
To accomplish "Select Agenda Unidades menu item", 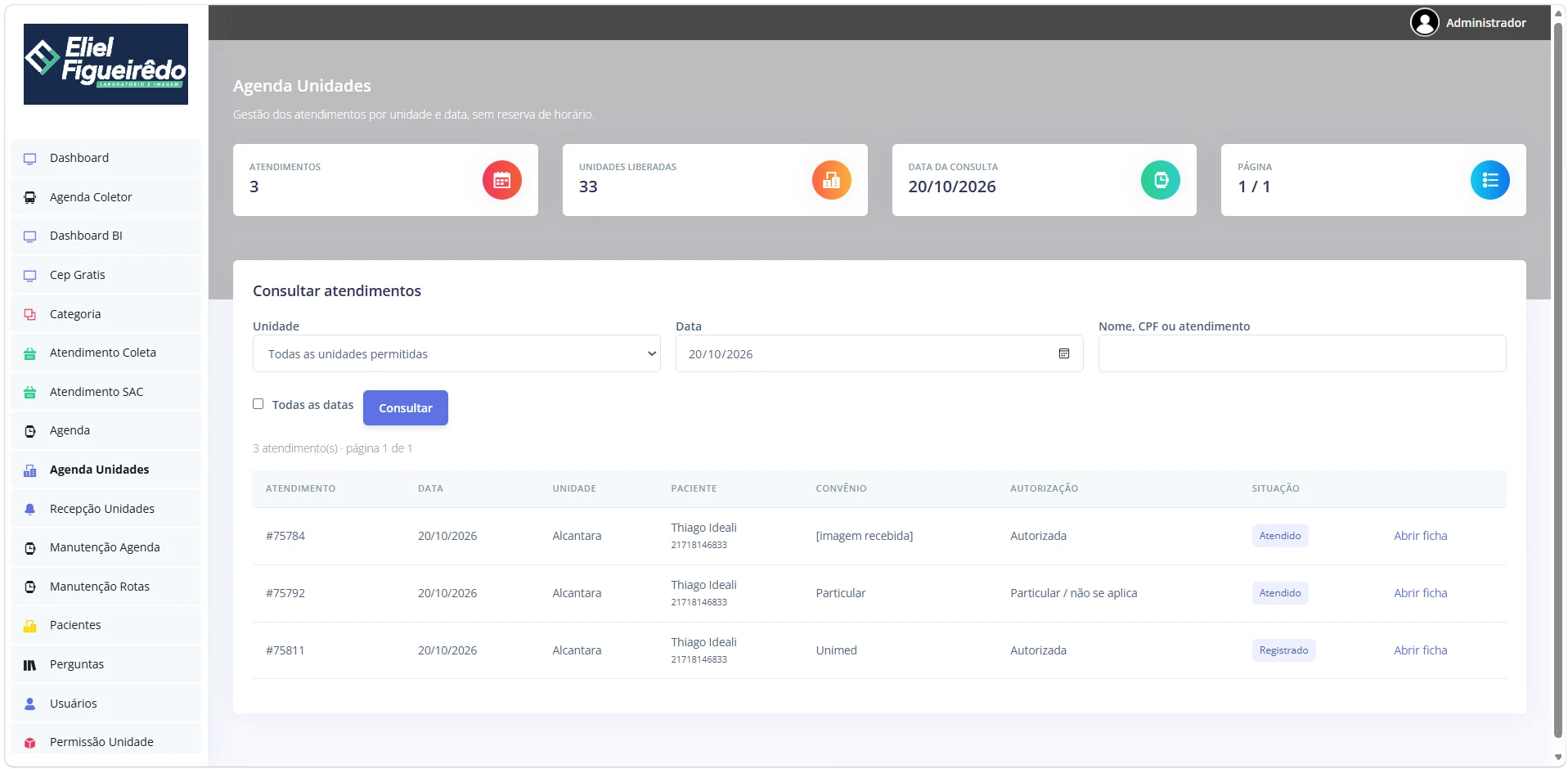I will coord(106,470).
